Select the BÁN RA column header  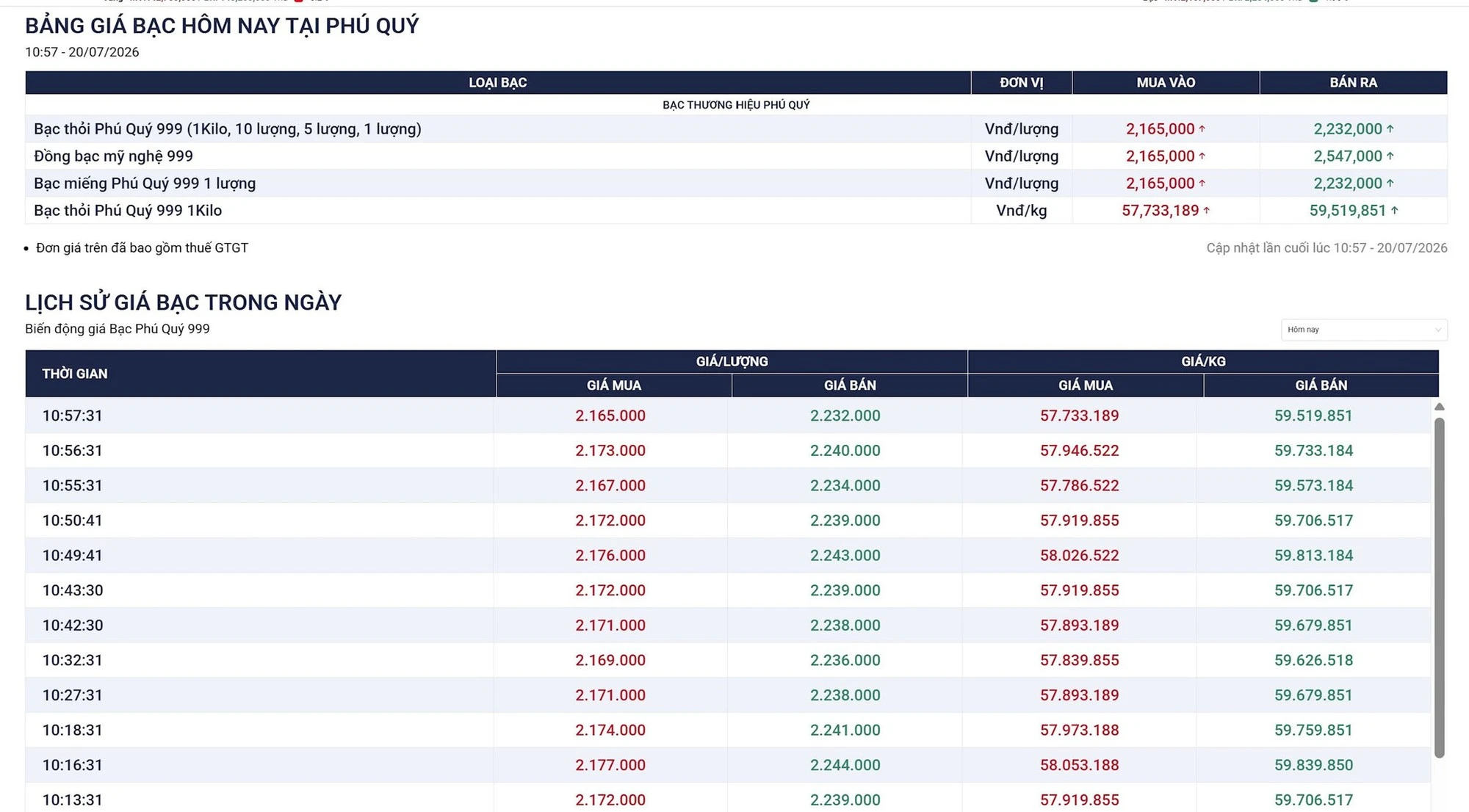click(x=1354, y=83)
